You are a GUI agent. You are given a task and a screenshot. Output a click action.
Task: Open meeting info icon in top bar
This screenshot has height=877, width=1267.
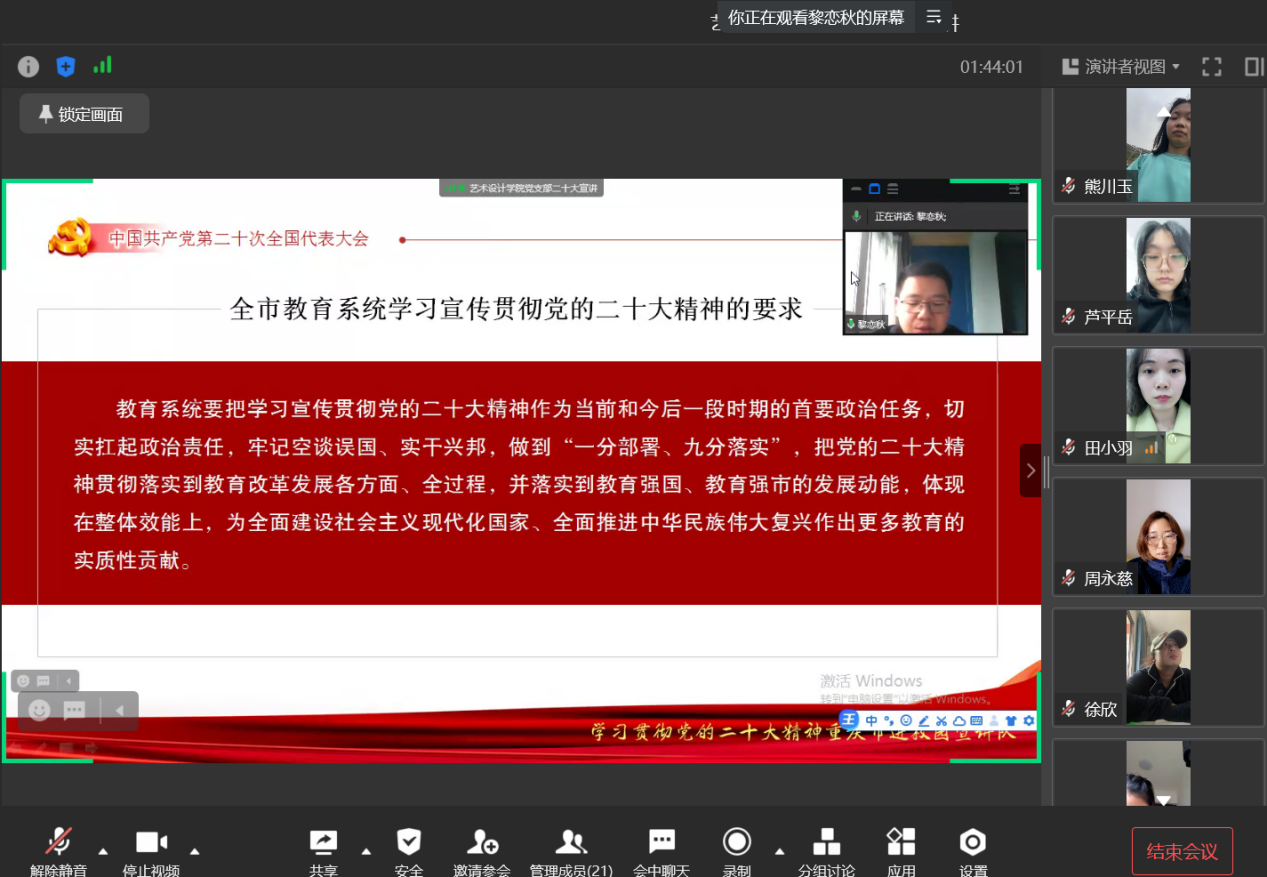point(28,67)
